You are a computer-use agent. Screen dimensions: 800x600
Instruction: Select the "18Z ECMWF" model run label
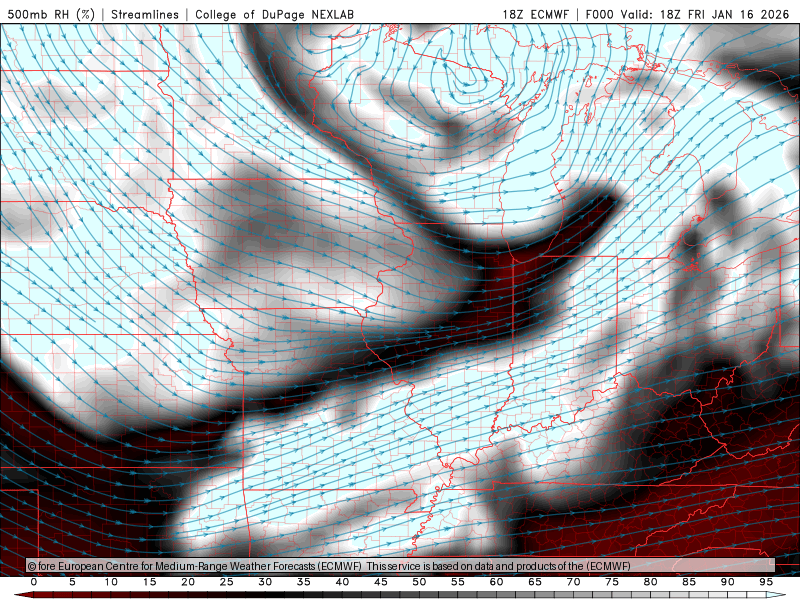click(536, 14)
